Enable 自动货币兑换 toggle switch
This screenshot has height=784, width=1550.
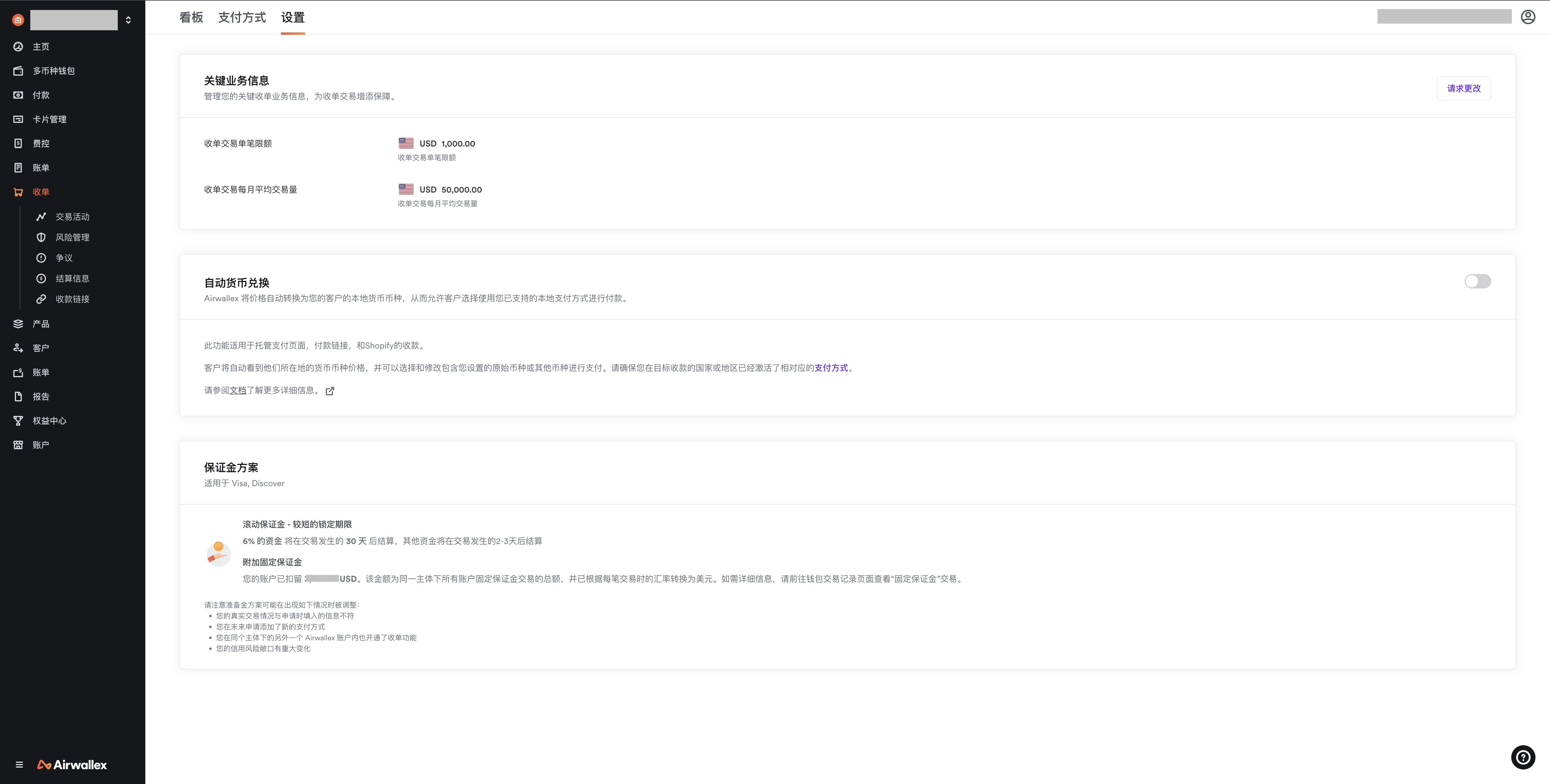click(1477, 282)
